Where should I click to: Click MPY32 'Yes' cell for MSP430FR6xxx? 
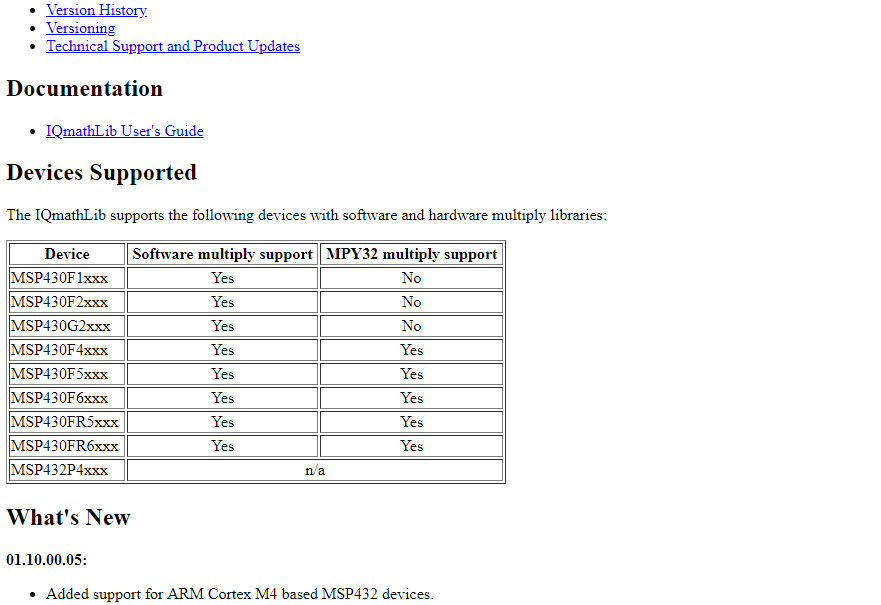(x=411, y=446)
